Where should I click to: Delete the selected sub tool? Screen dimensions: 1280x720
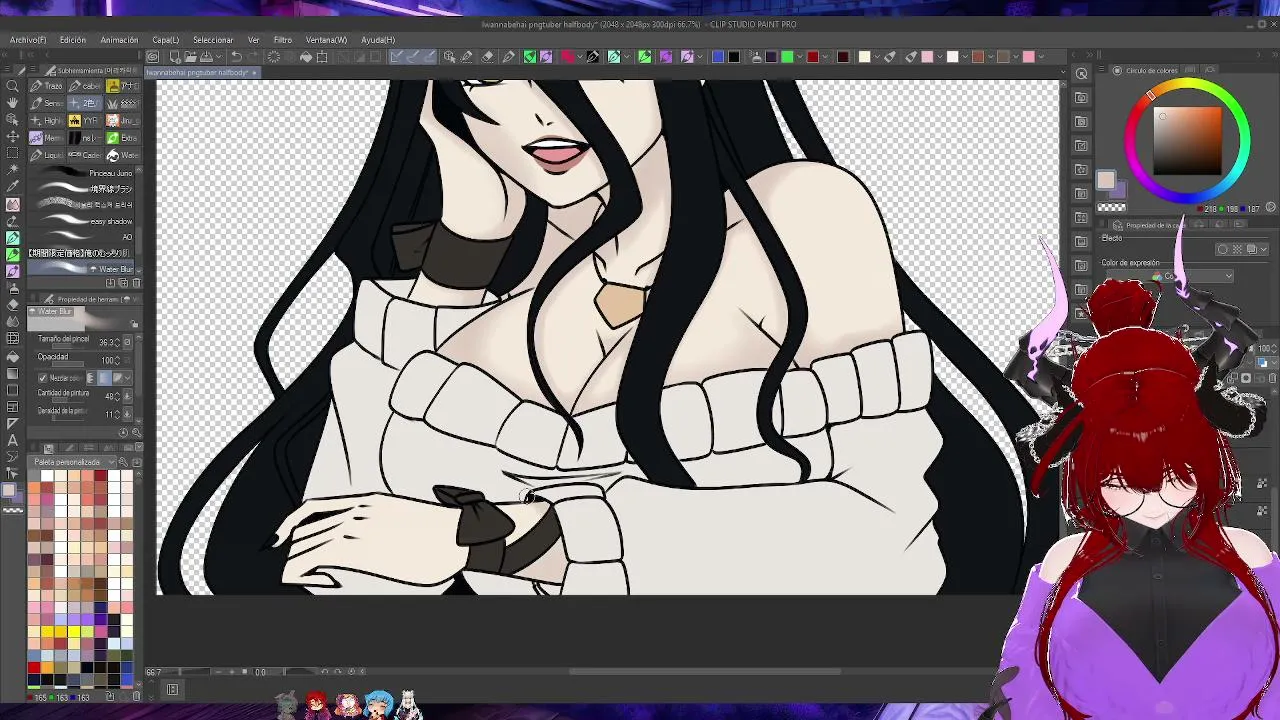tap(136, 283)
